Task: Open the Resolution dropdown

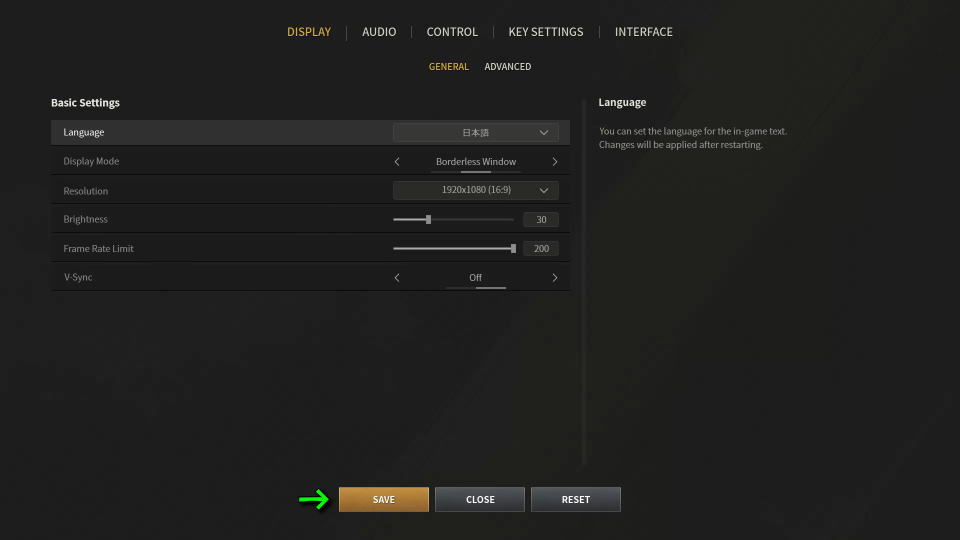Action: (476, 190)
